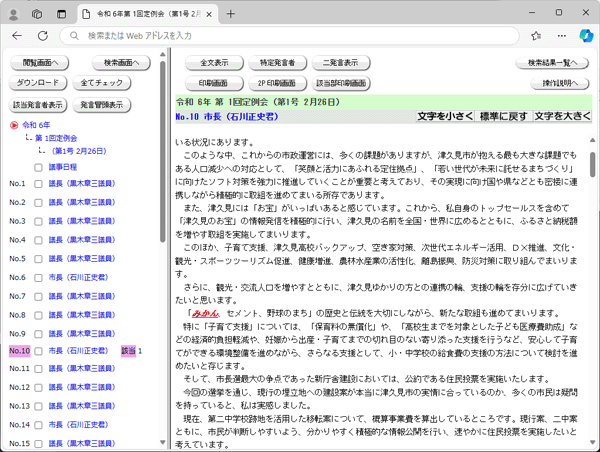Check the No.2 speaker checkbox

[x=38, y=203]
